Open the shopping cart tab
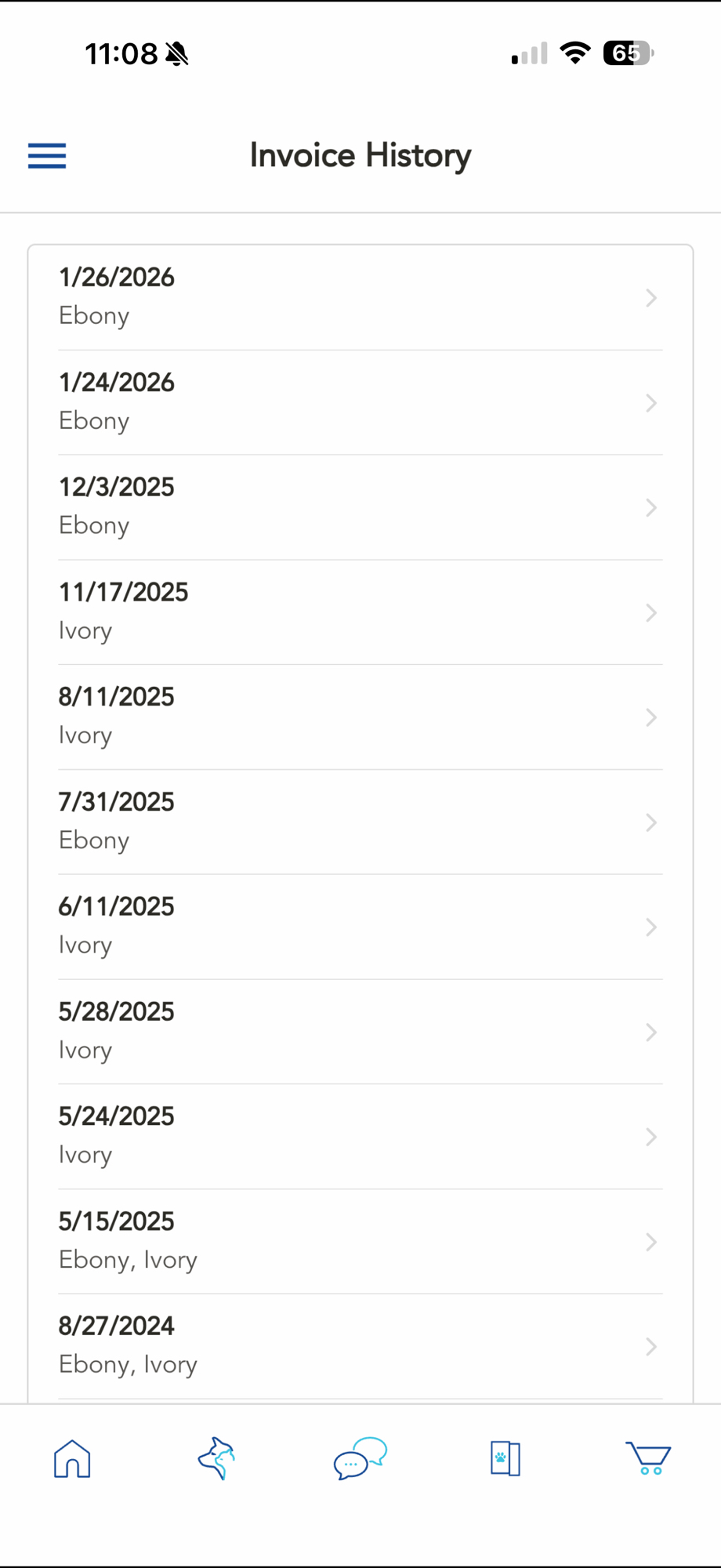Viewport: 721px width, 1568px height. pyautogui.click(x=648, y=1459)
